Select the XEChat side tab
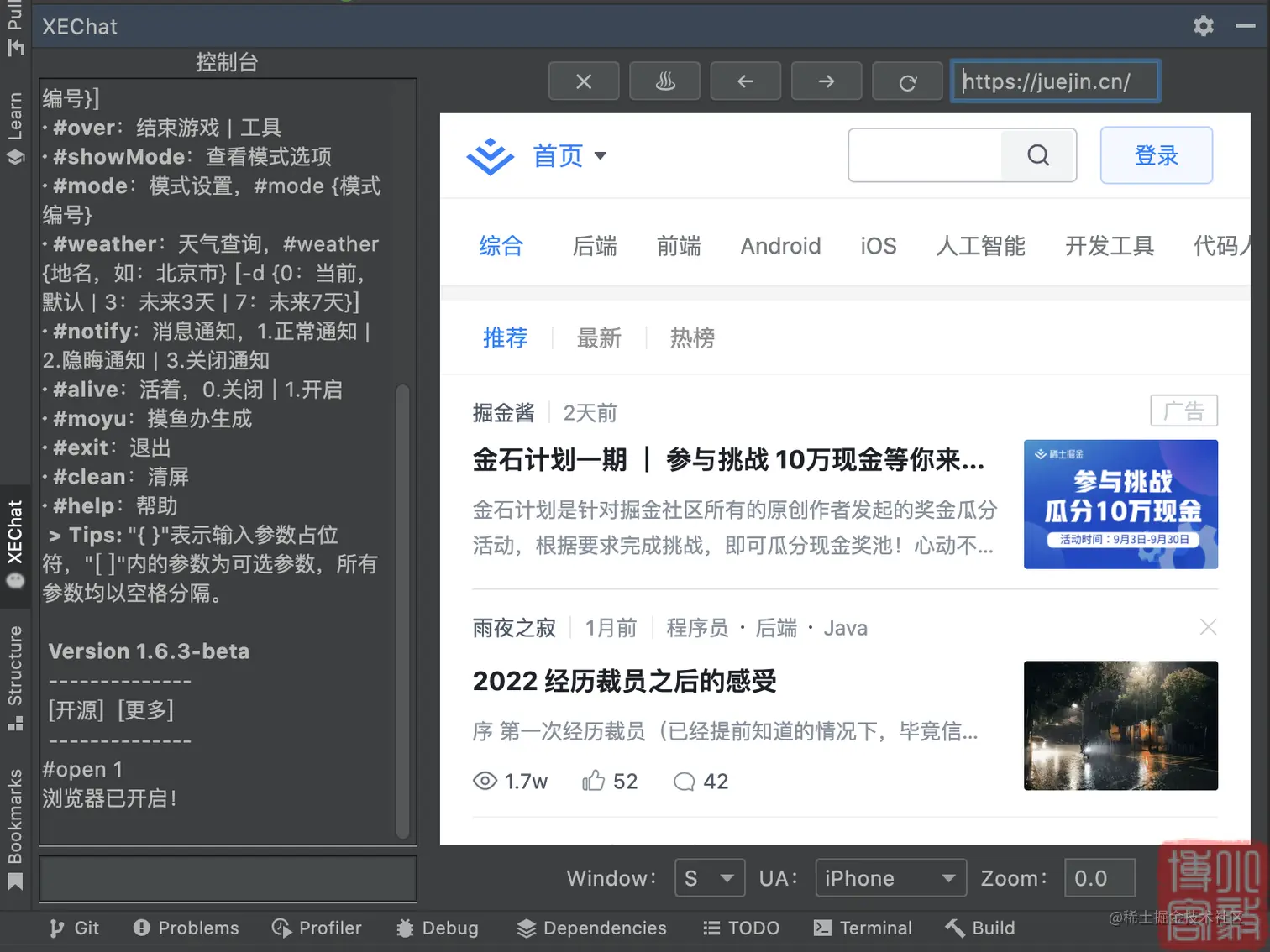The height and width of the screenshot is (952, 1270). tap(15, 545)
